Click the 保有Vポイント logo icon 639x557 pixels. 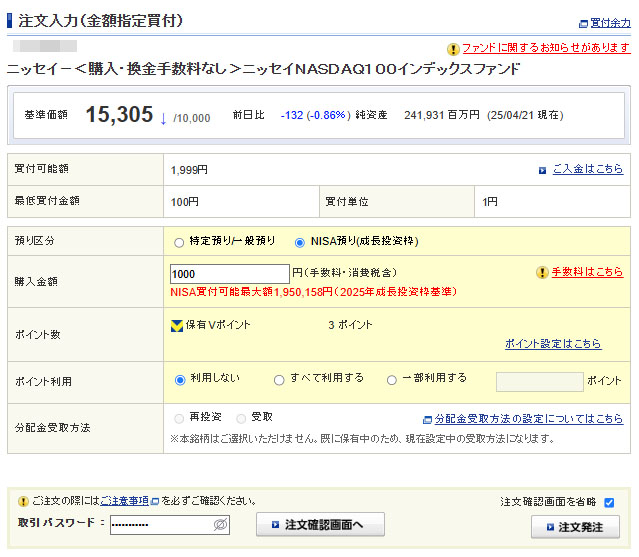coord(177,325)
